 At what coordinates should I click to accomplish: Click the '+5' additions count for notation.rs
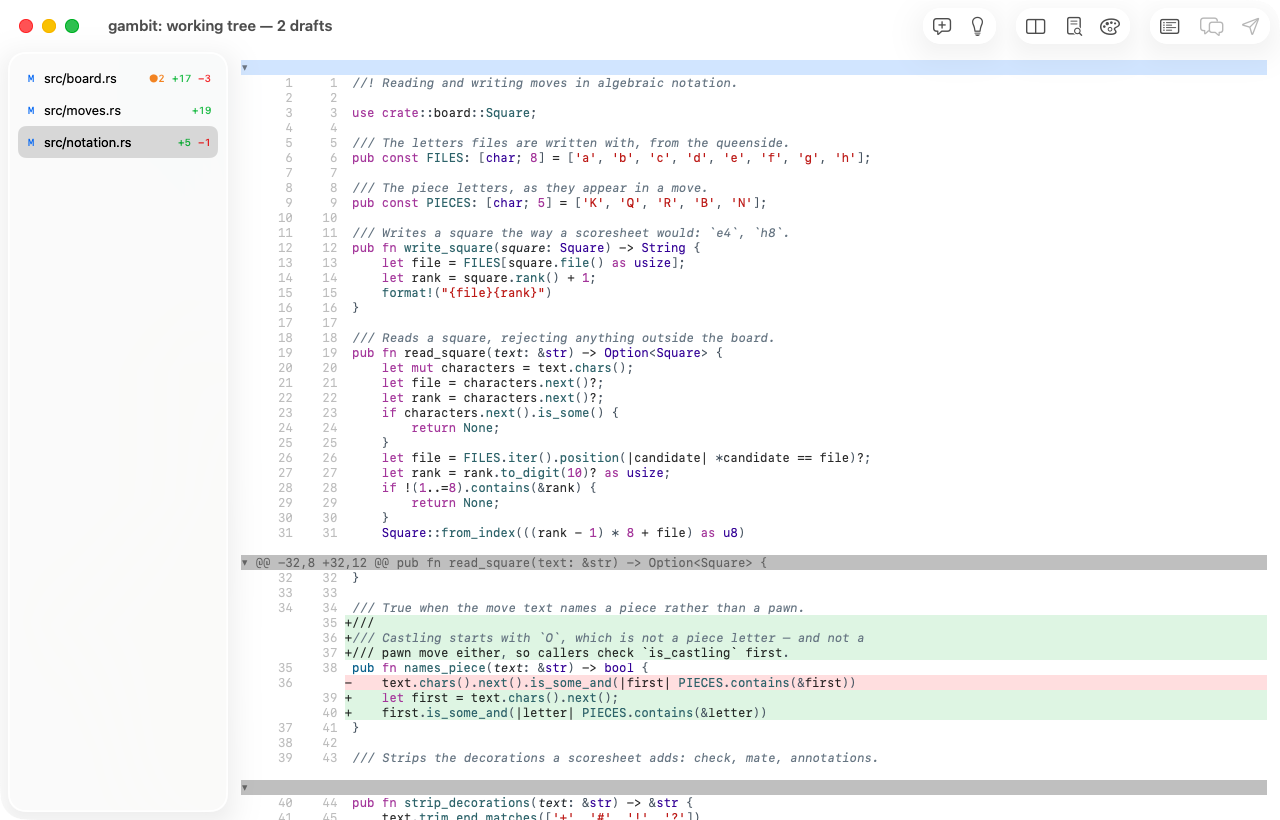coord(184,142)
